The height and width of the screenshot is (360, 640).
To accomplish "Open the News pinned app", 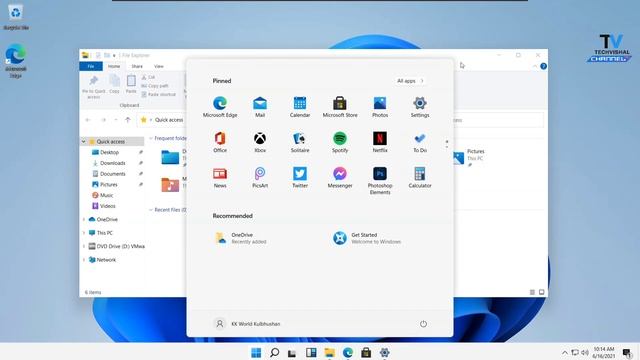I will click(x=220, y=178).
